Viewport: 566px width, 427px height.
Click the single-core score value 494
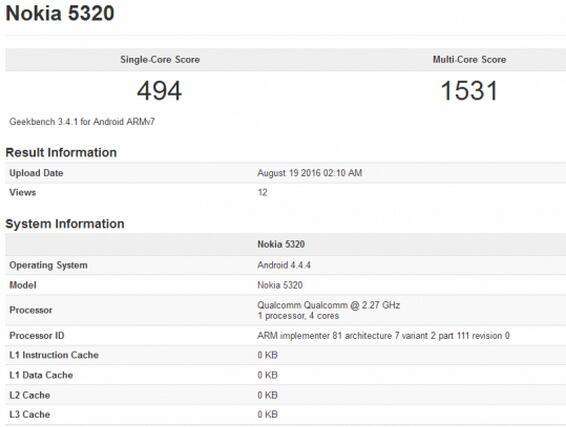tap(159, 91)
